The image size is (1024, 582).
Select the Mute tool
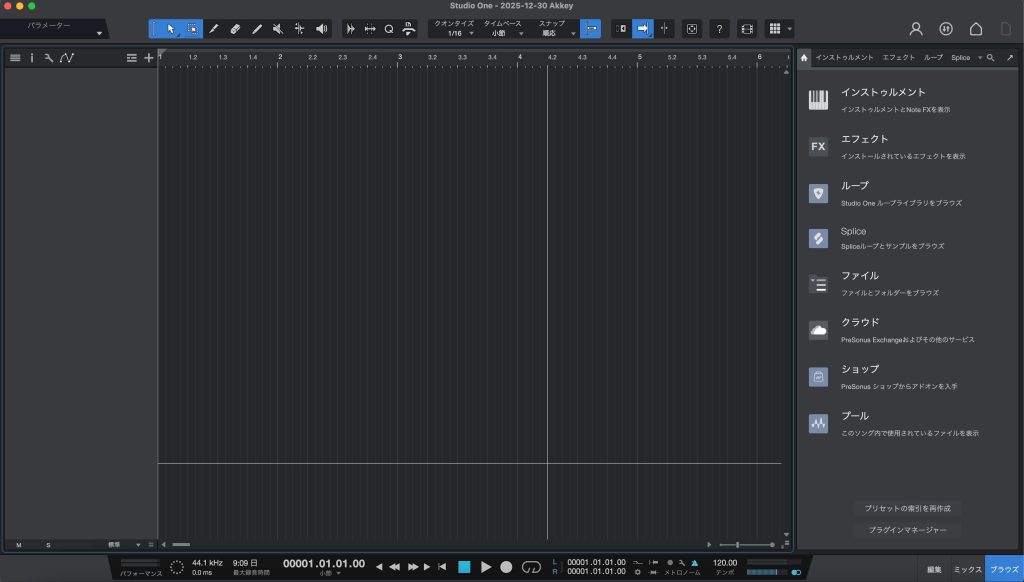click(x=278, y=29)
